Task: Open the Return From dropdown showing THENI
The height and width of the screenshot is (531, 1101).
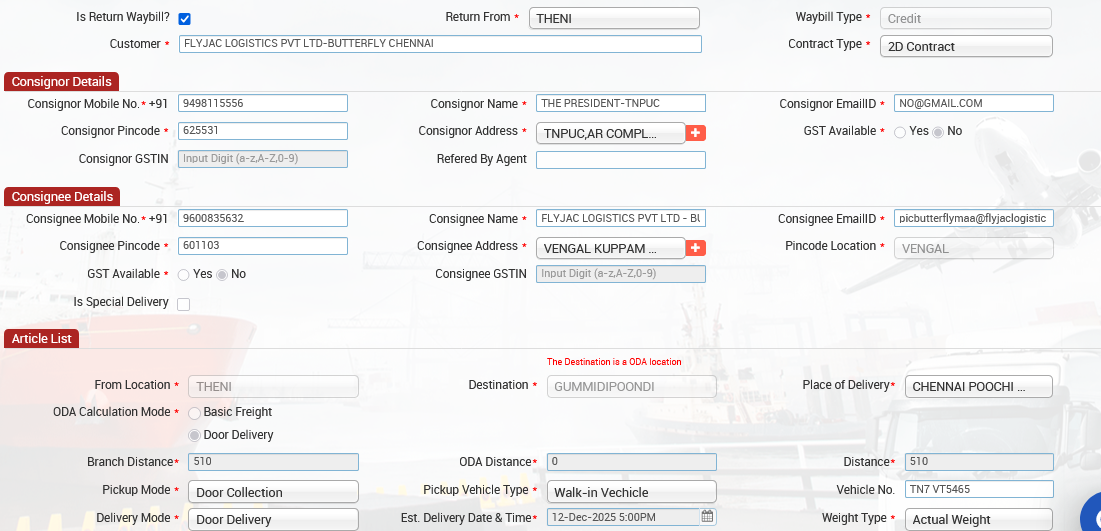Action: click(614, 19)
